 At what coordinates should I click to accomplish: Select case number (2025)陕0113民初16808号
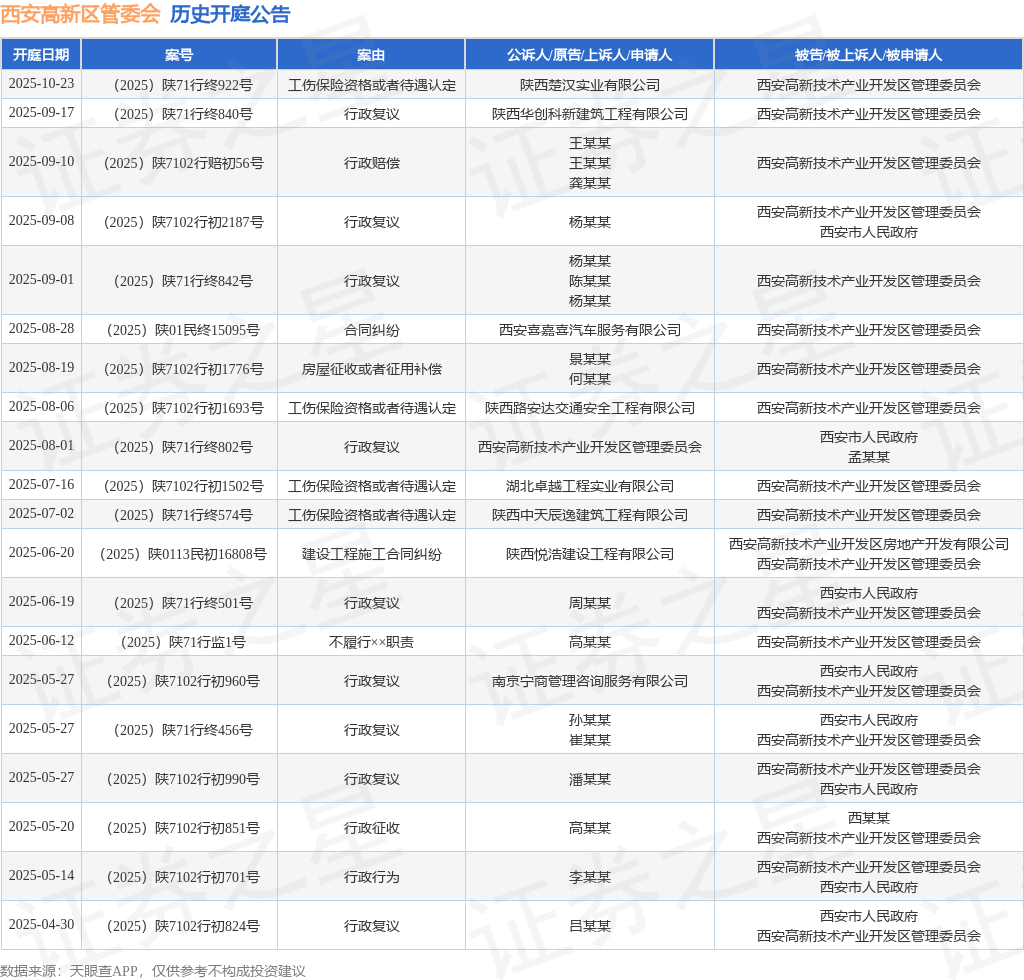click(x=180, y=554)
